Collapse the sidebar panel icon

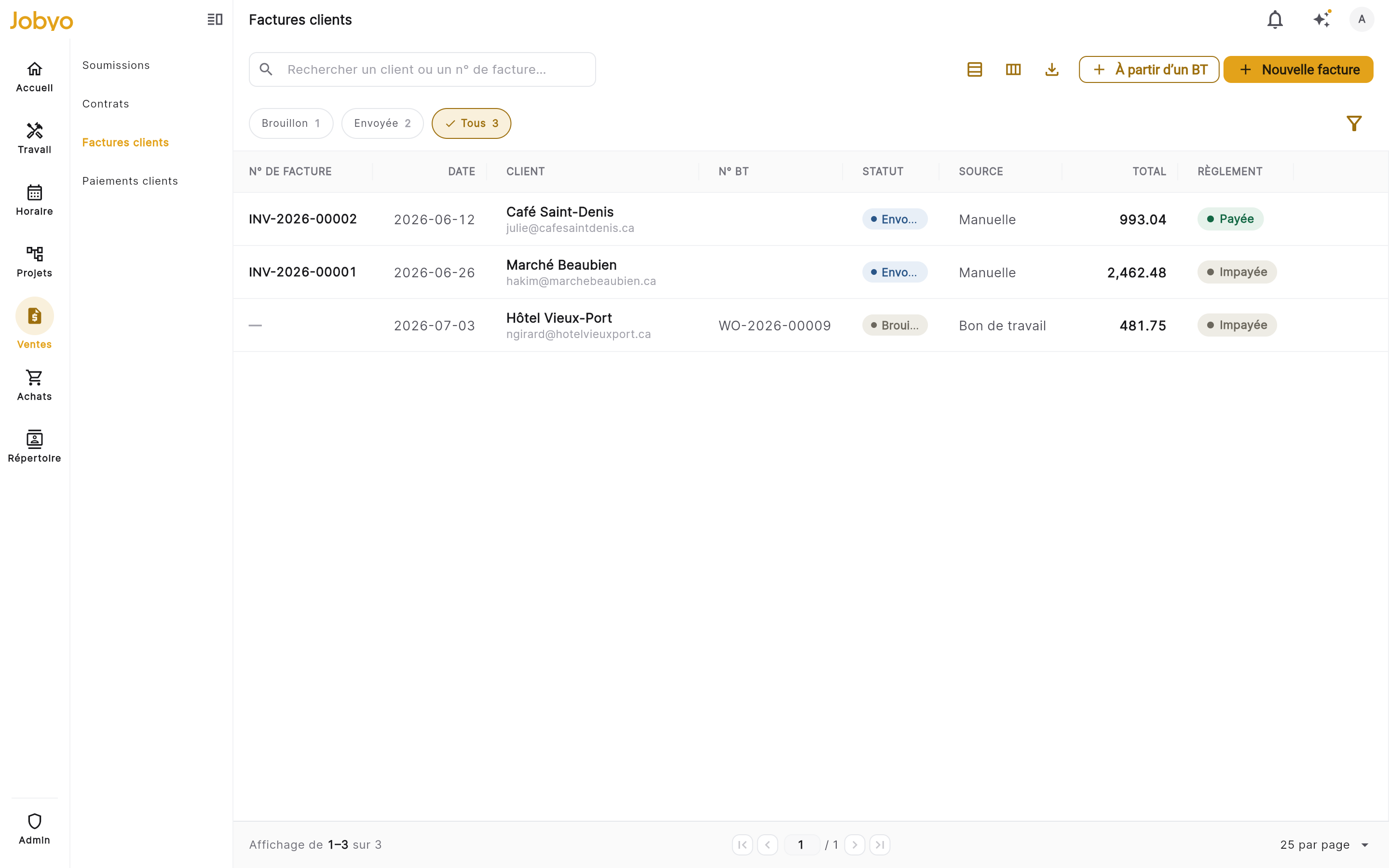pos(215,19)
